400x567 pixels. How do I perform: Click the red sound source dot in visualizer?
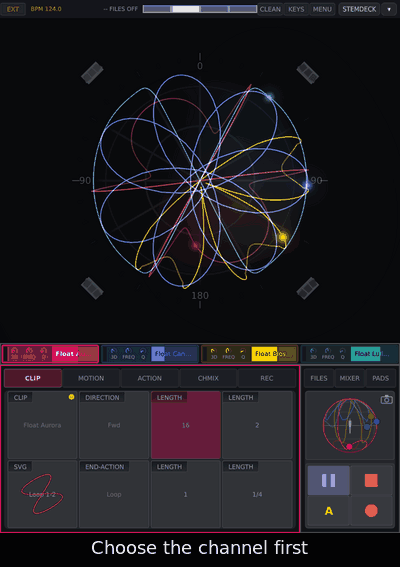pyautogui.click(x=195, y=246)
